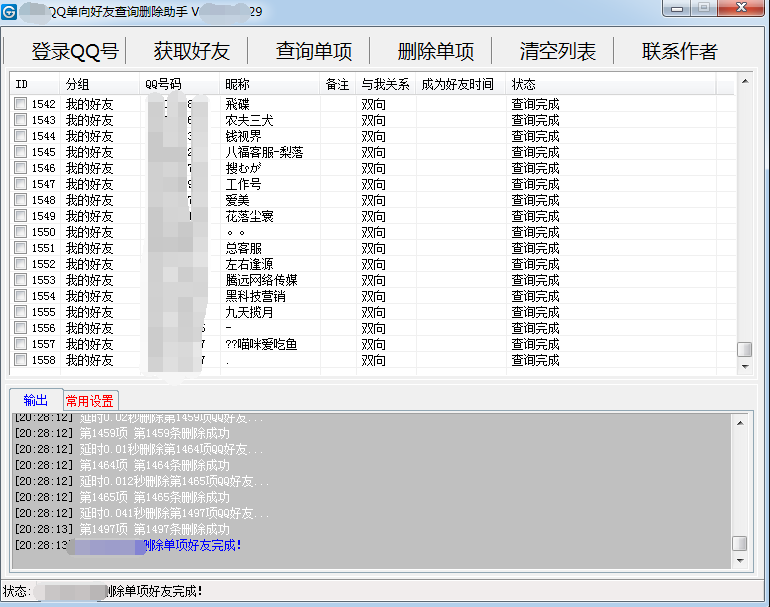Select the nickname 工作号

pos(244,184)
